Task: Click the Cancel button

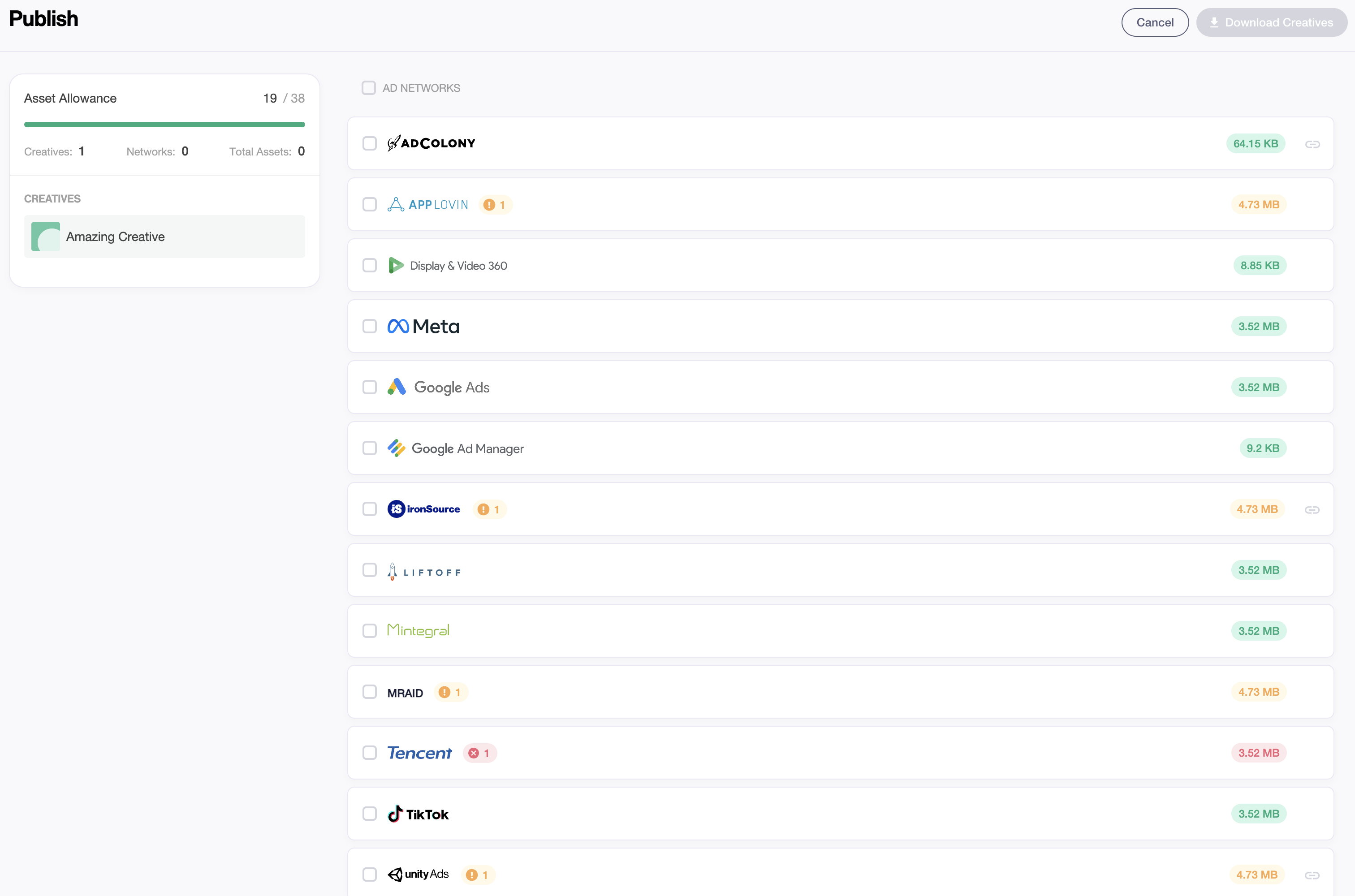Action: [1155, 22]
